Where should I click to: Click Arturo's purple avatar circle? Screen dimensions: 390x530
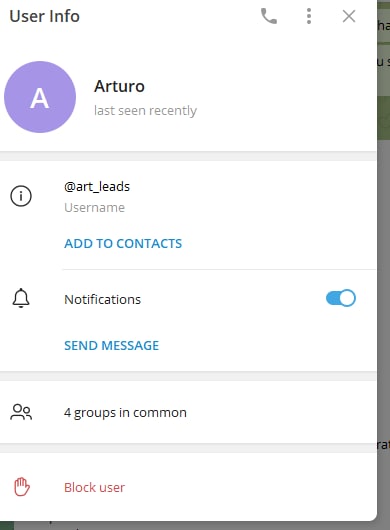click(x=40, y=97)
